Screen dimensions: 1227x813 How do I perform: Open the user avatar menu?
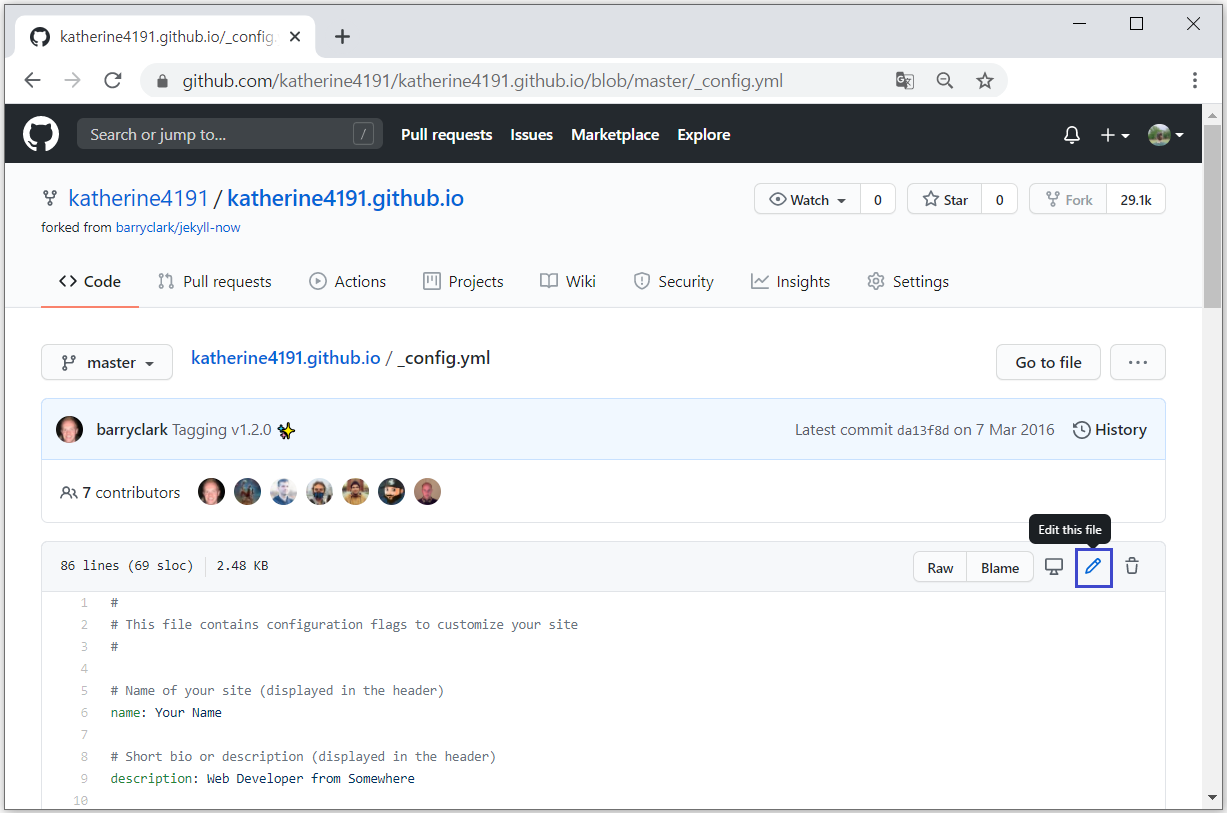(1166, 135)
